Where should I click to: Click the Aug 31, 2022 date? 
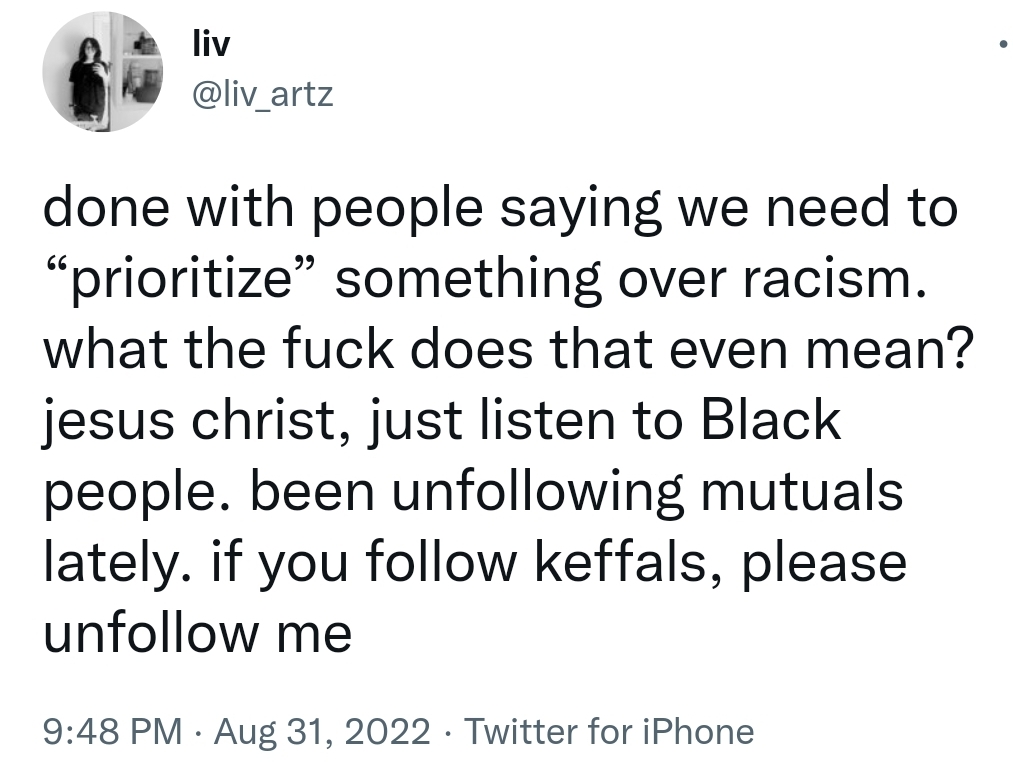(322, 731)
